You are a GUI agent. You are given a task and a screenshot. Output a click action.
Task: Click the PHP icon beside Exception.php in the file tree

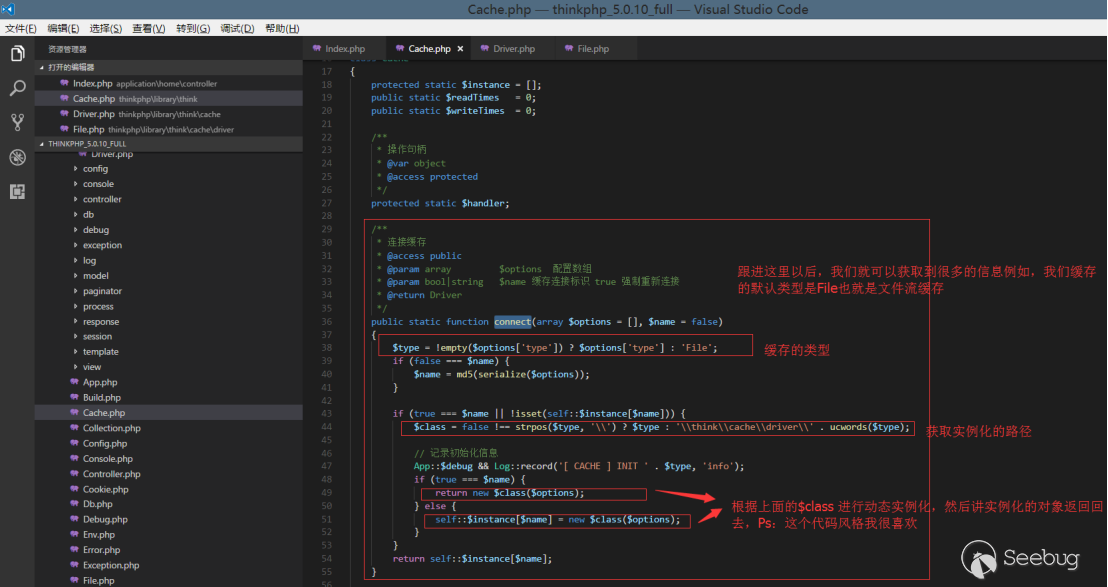pyautogui.click(x=74, y=565)
